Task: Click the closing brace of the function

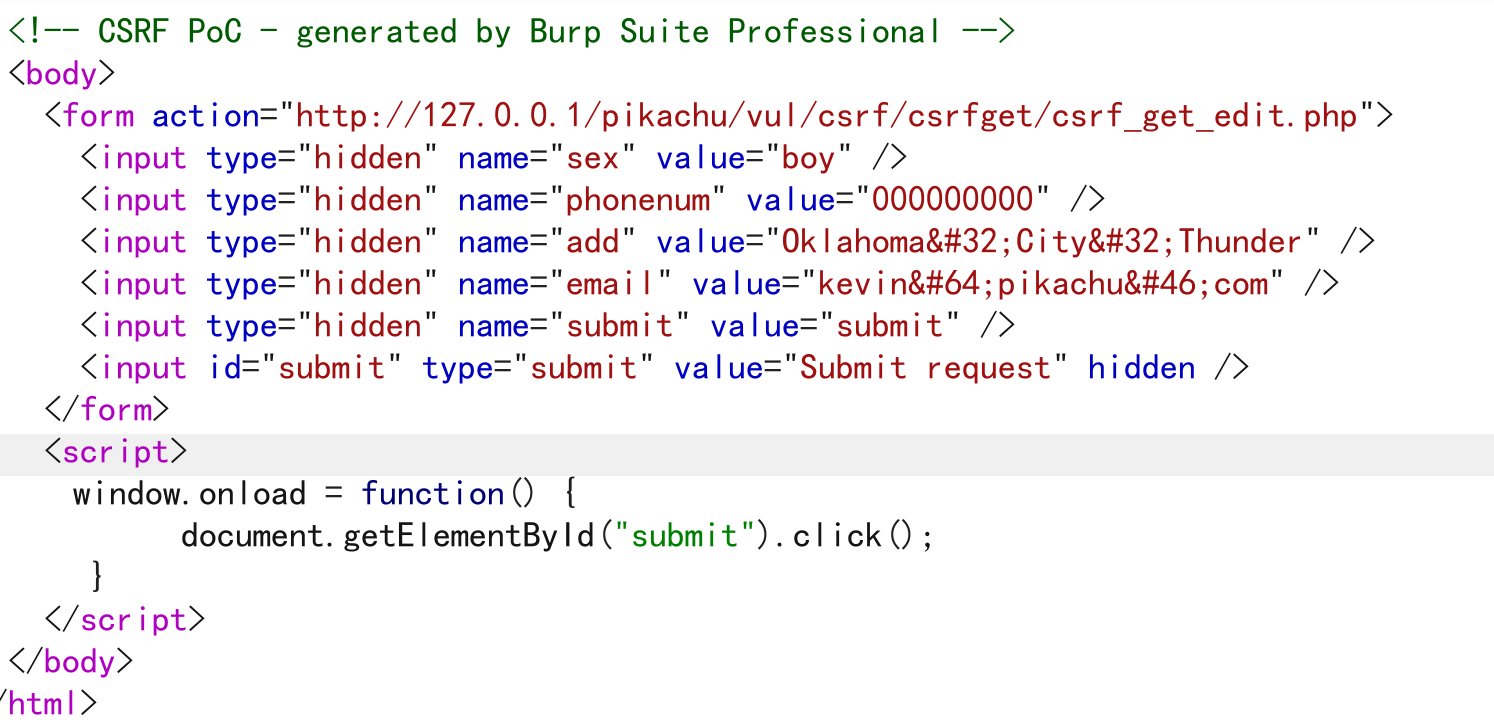Action: pos(97,577)
